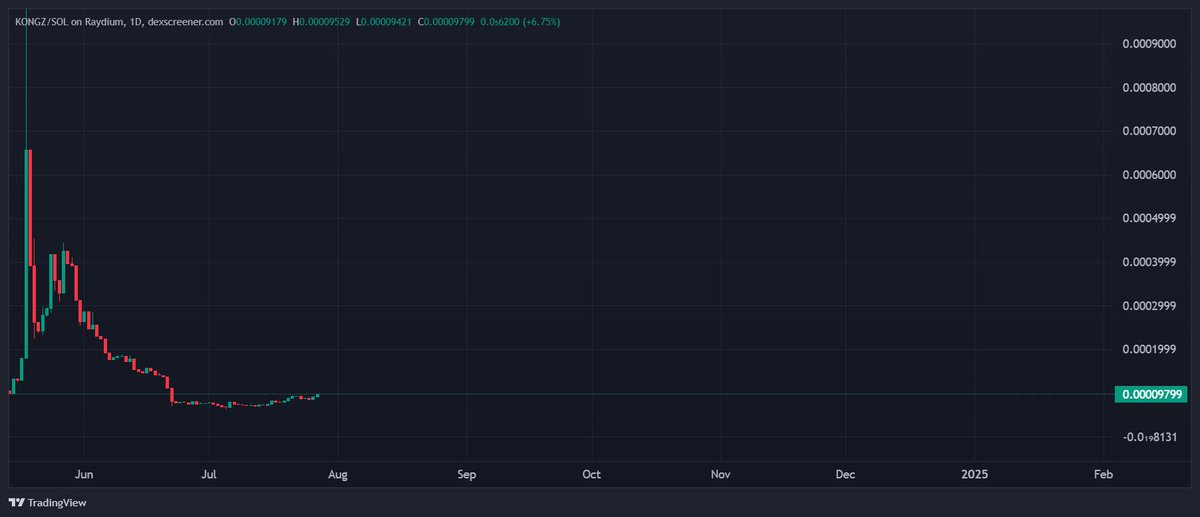1200x517 pixels.
Task: Click the Jul label on the time axis
Action: pyautogui.click(x=209, y=474)
